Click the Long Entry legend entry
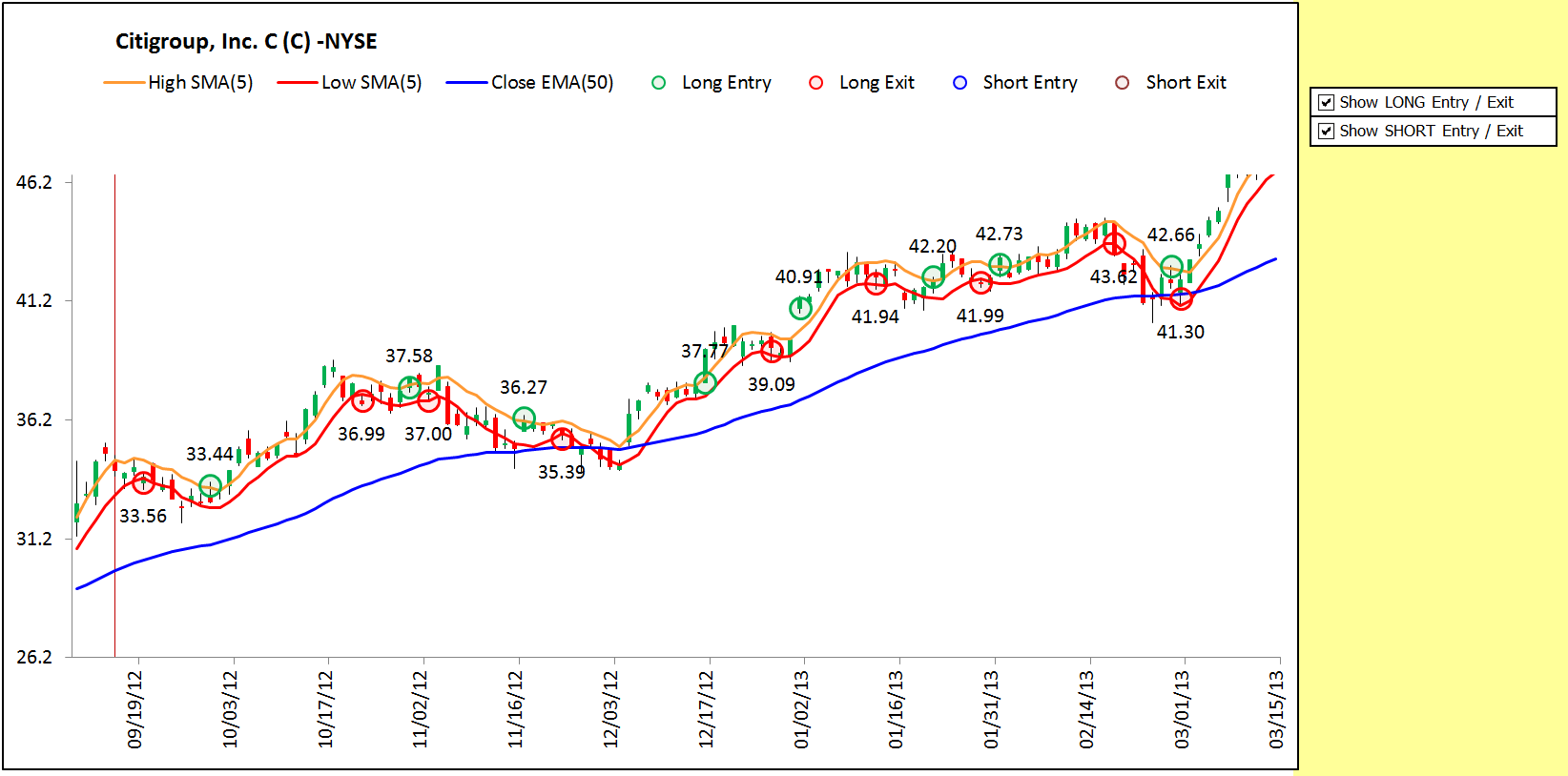The image size is (1568, 776). pos(712,83)
